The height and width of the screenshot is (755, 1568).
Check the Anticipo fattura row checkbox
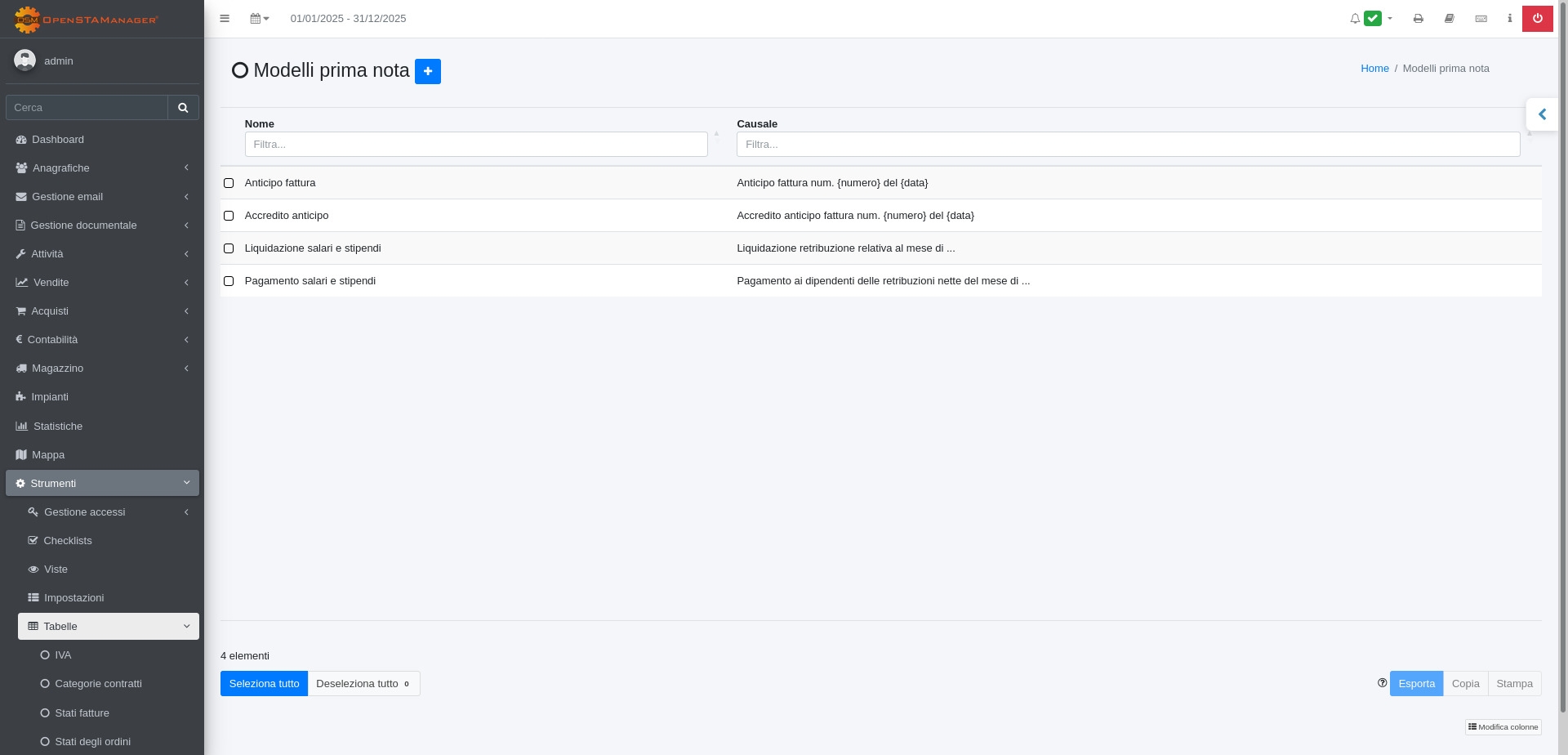[229, 183]
